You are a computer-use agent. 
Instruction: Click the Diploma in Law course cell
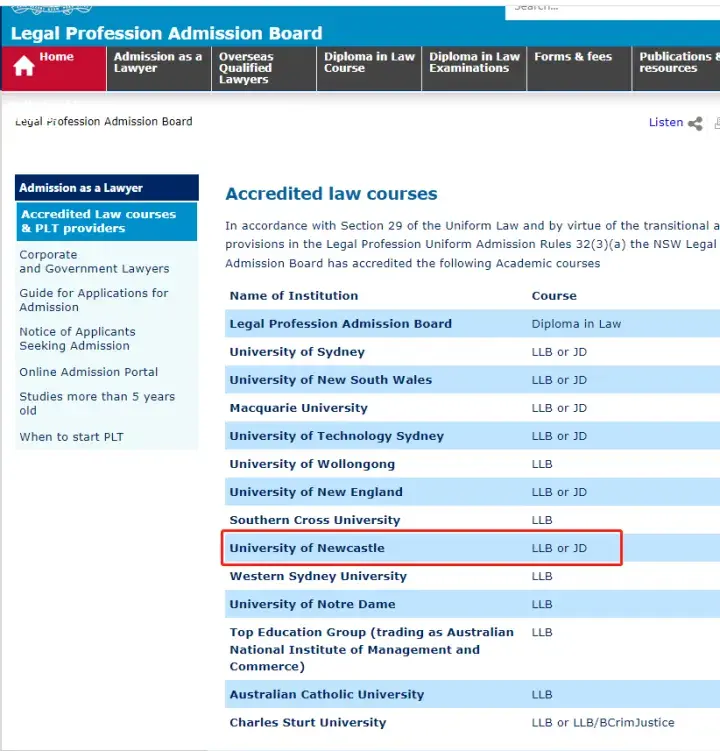tap(576, 324)
